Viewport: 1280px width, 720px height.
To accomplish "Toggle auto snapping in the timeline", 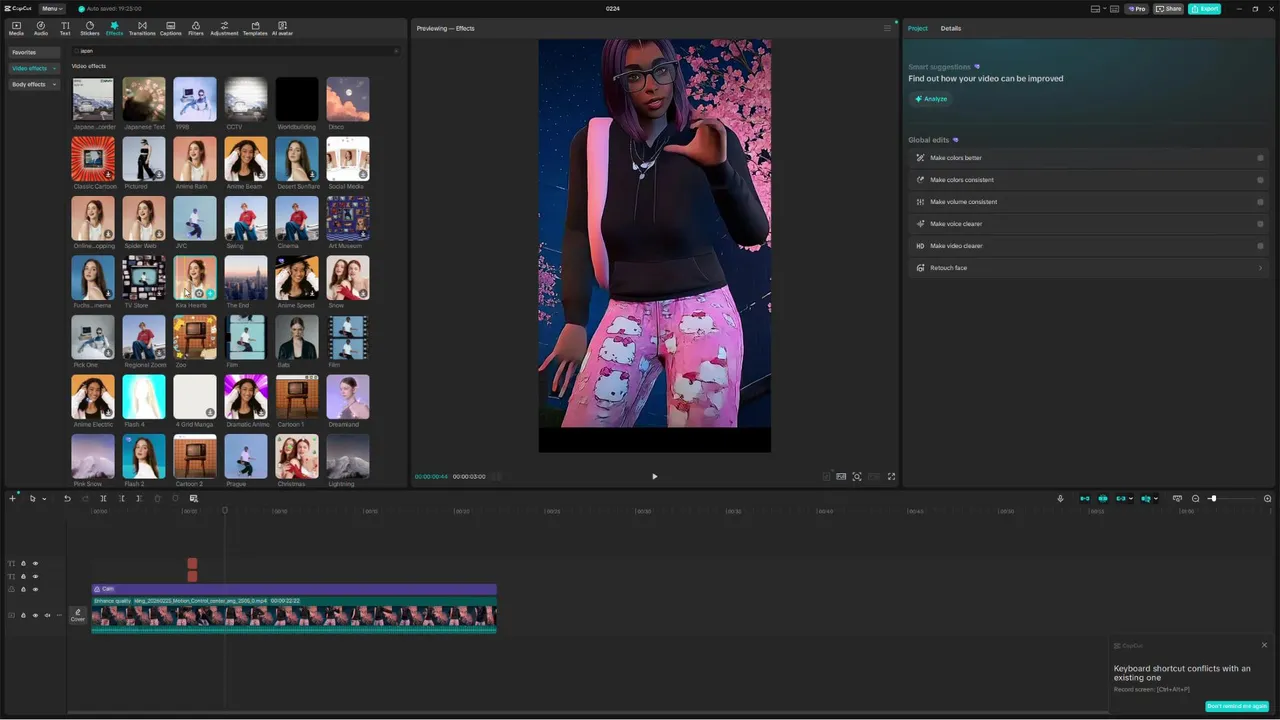I will tap(1103, 498).
